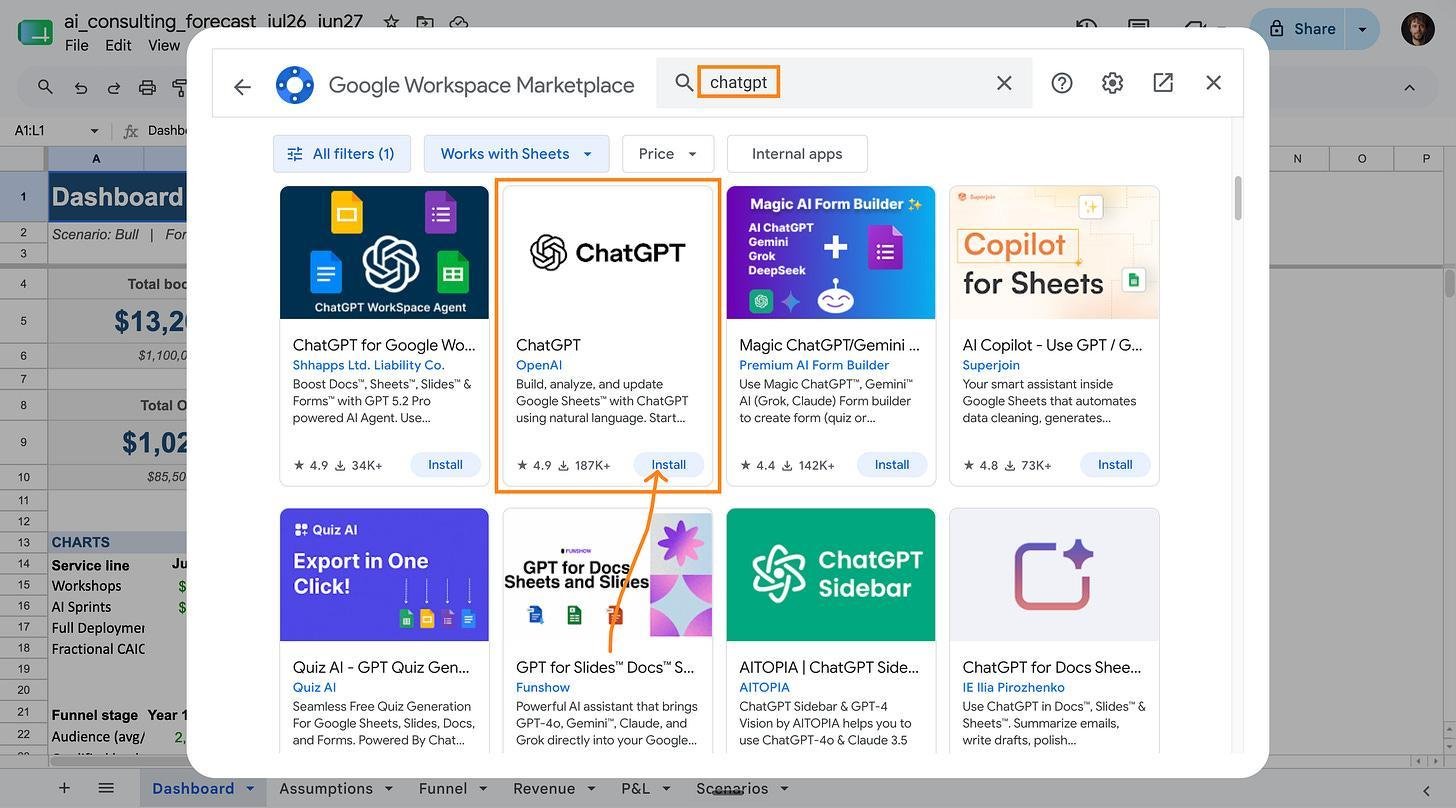Open Marketplace in a new window
Image resolution: width=1456 pixels, height=808 pixels.
[x=1163, y=82]
